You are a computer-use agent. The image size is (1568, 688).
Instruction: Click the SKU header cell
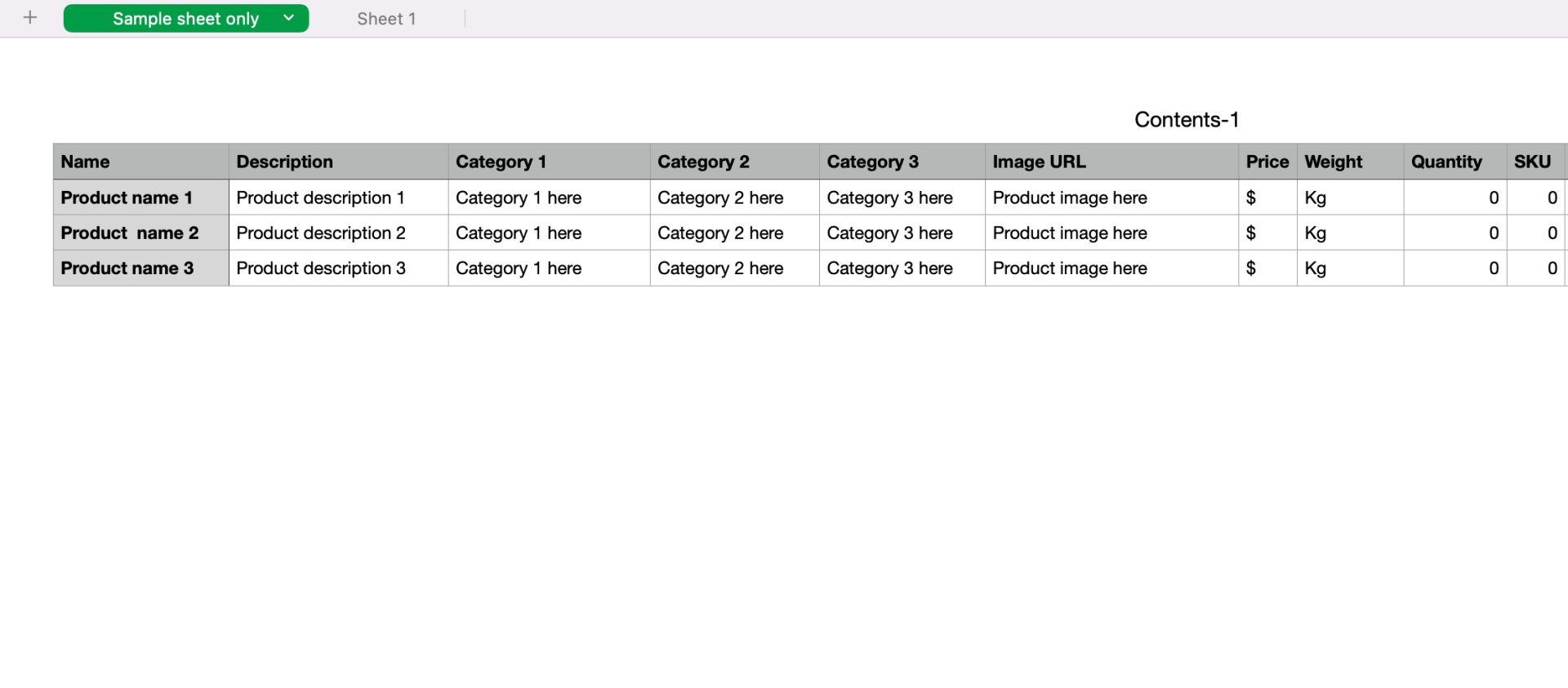click(x=1535, y=162)
